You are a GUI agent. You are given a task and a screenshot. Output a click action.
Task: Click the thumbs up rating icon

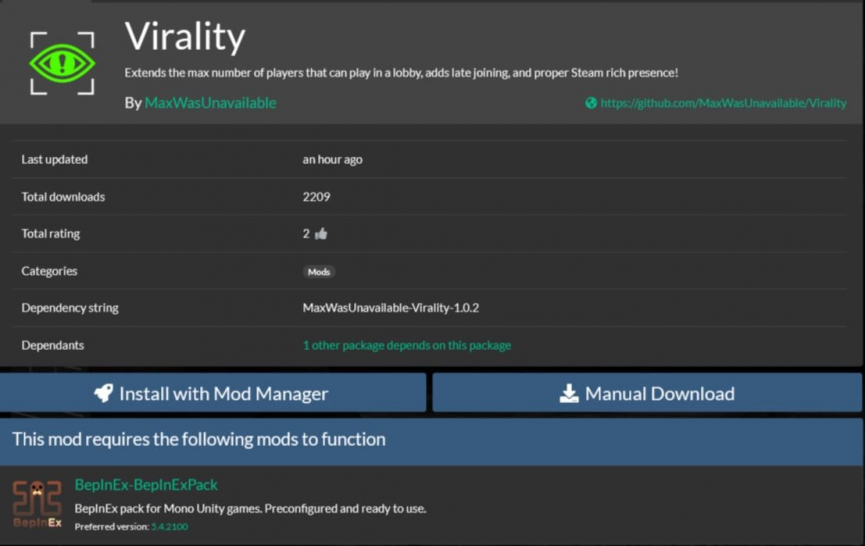pyautogui.click(x=321, y=234)
